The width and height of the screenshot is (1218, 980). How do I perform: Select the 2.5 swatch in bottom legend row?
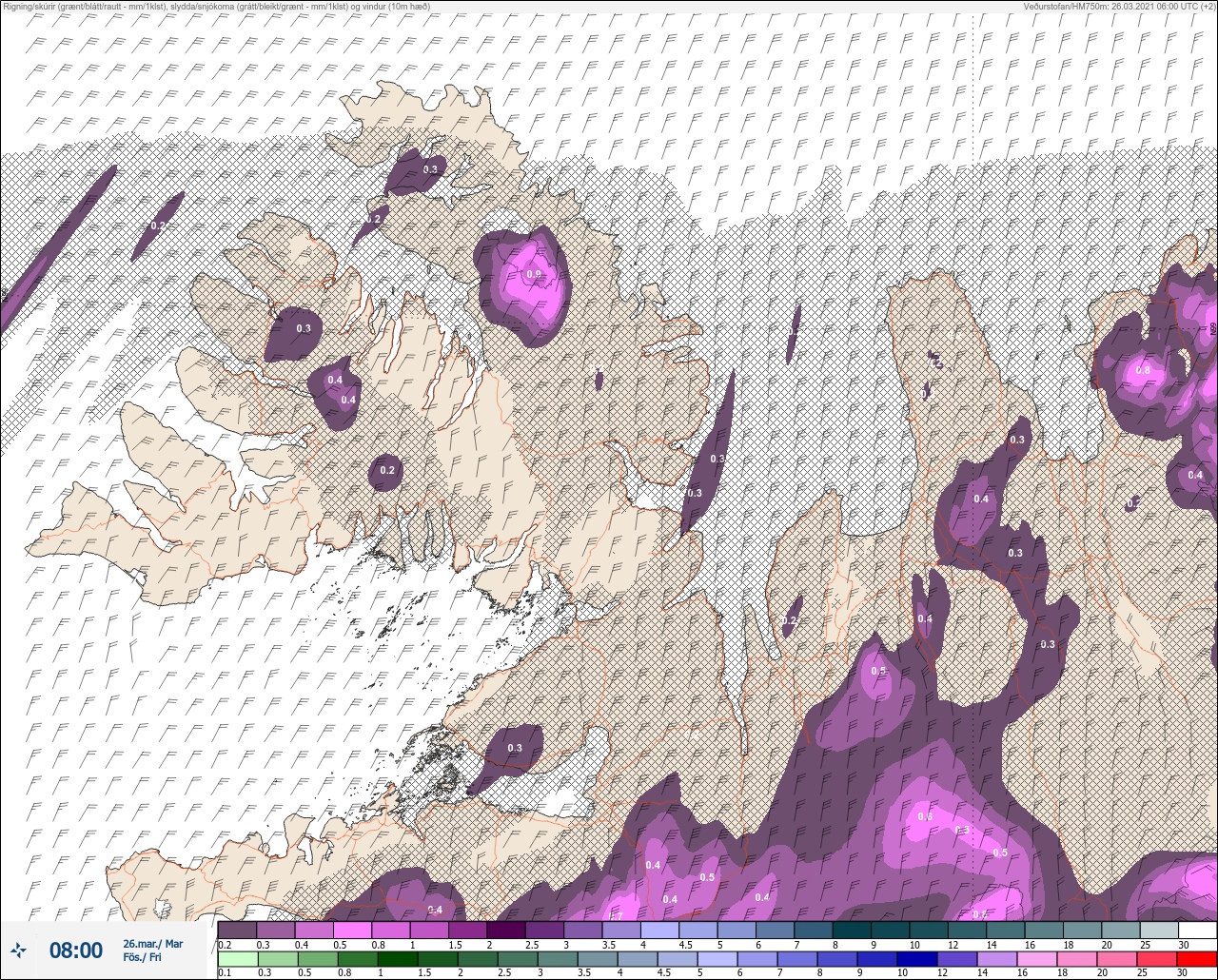(518, 958)
